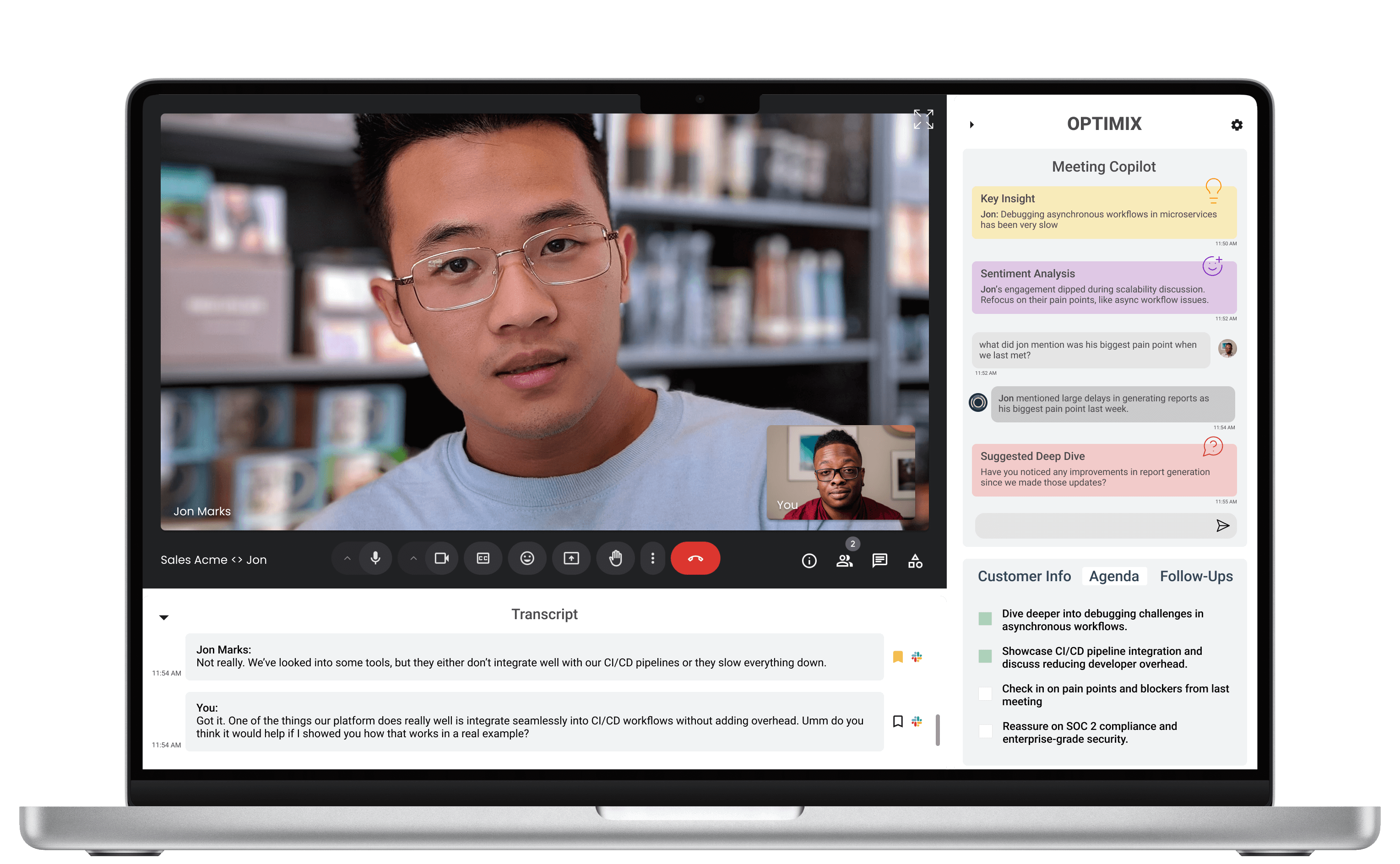Enable captions/subtitles icon
The image size is (1400, 864).
coord(482,558)
